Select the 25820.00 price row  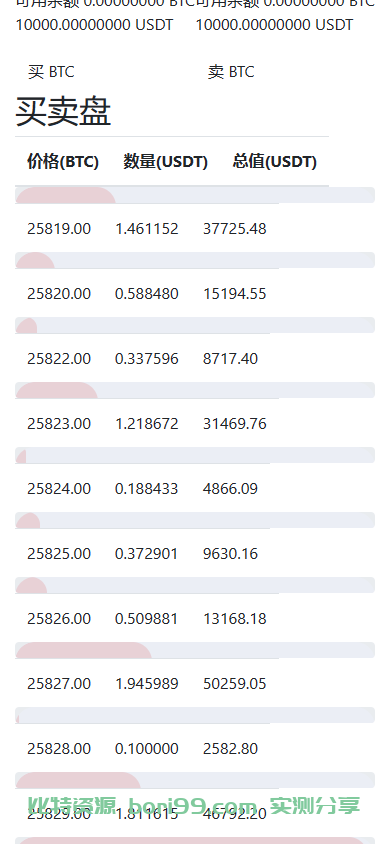[147, 294]
